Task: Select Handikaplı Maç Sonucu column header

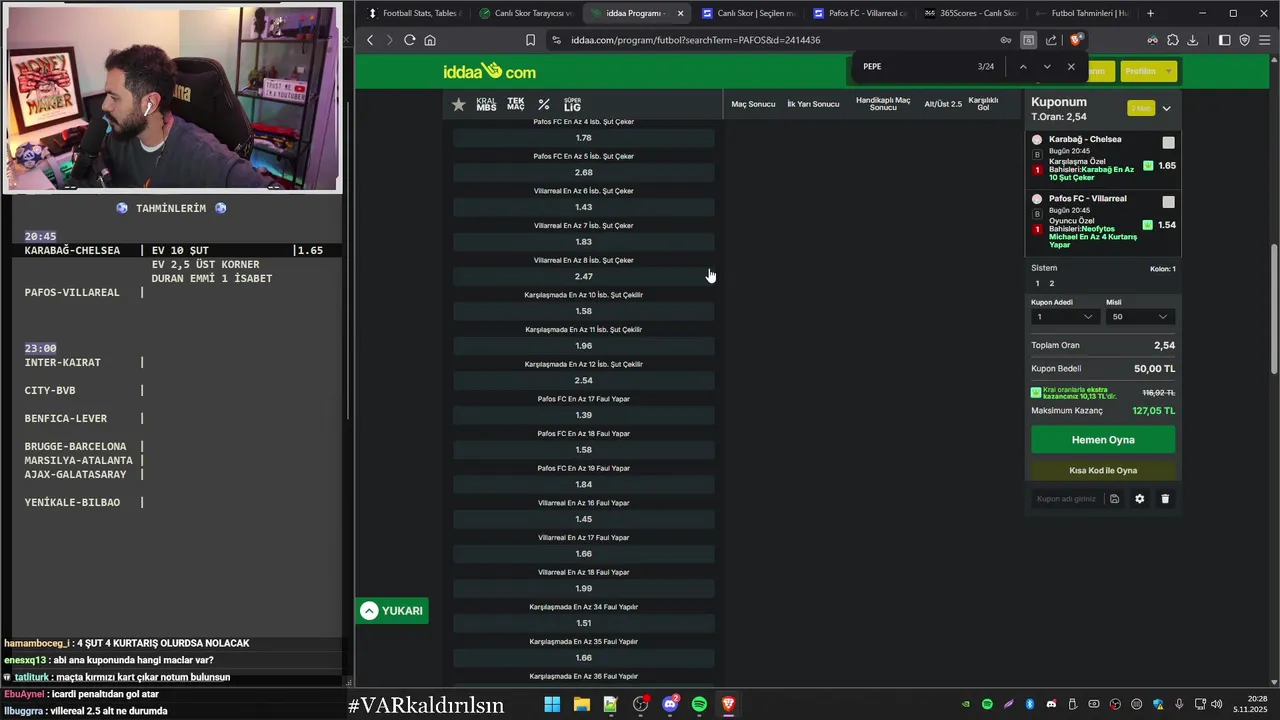Action: (x=883, y=104)
